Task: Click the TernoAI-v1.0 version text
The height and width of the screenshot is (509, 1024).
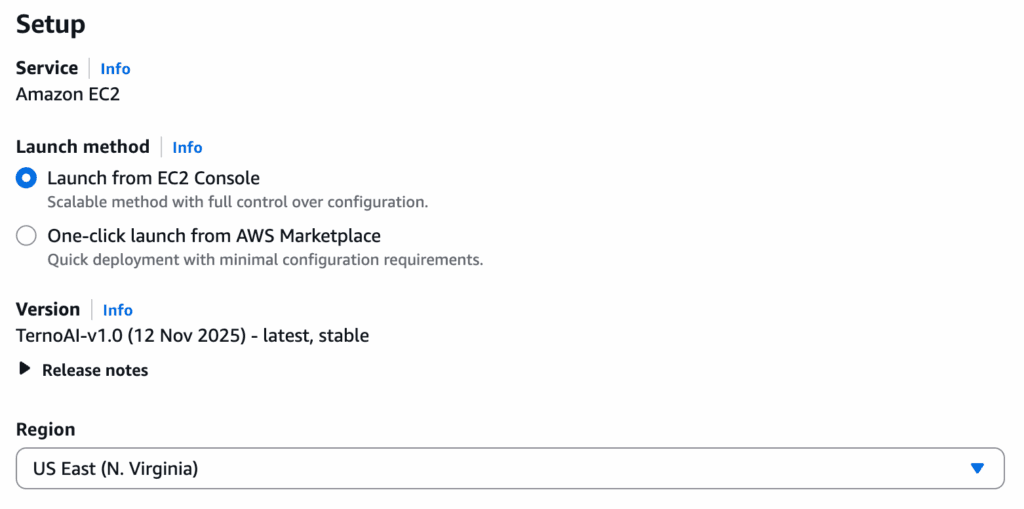Action: click(193, 336)
